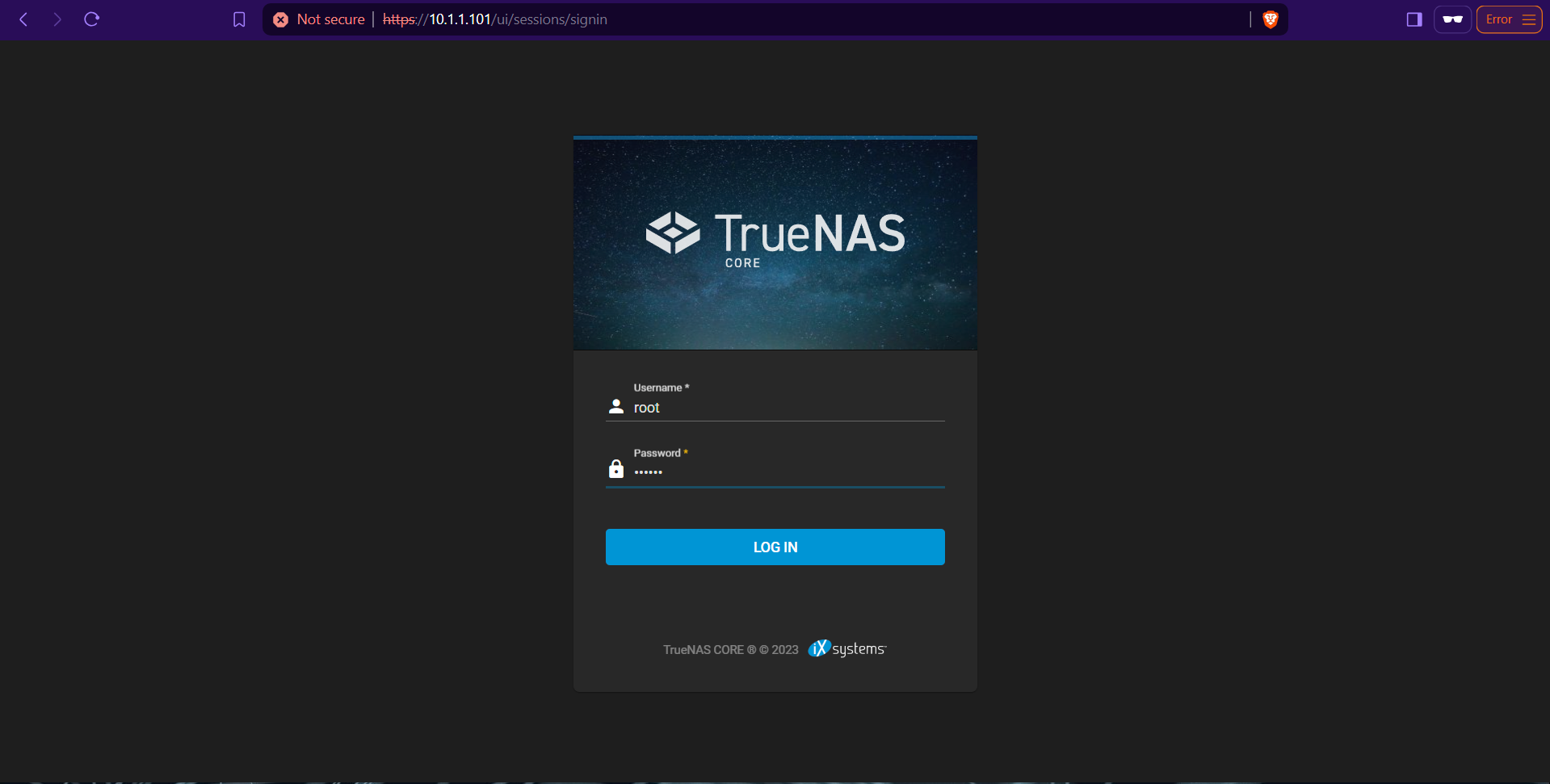Viewport: 1550px width, 784px height.
Task: Click the LOG IN button
Action: coord(775,547)
